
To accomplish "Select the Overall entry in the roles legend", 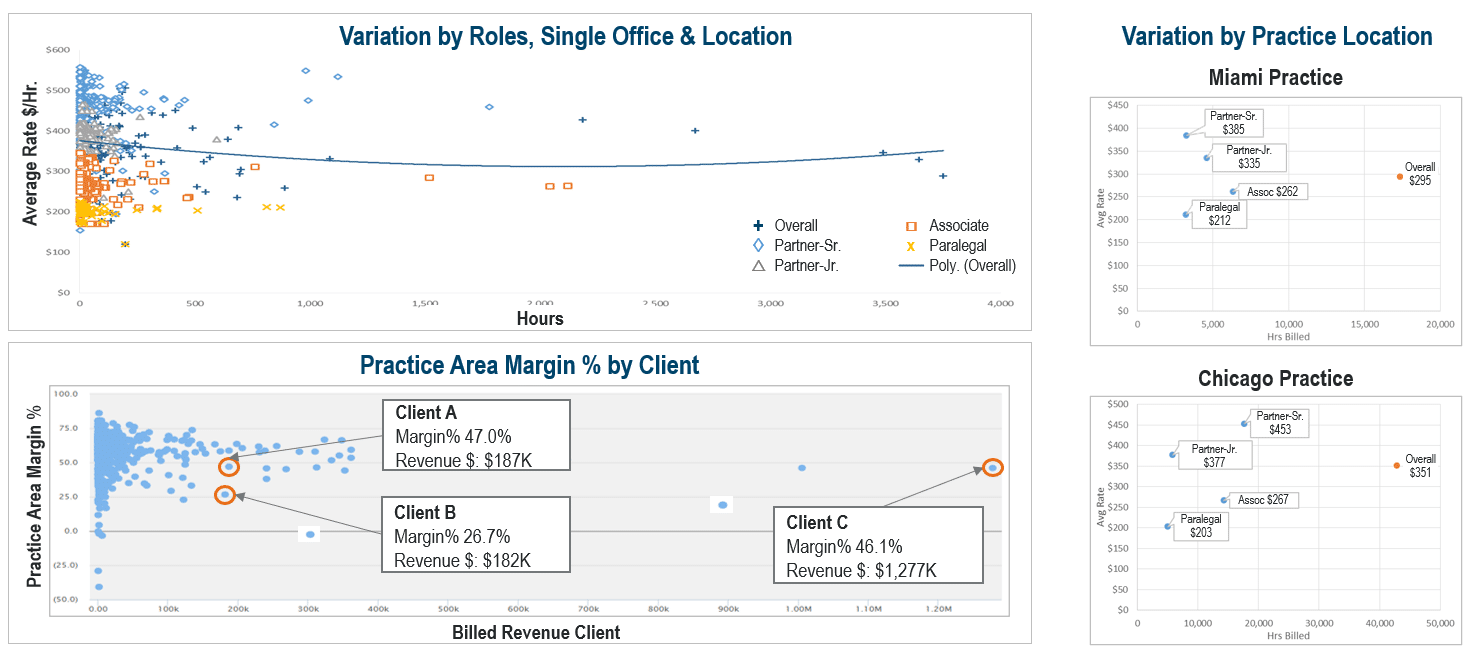I will point(785,226).
